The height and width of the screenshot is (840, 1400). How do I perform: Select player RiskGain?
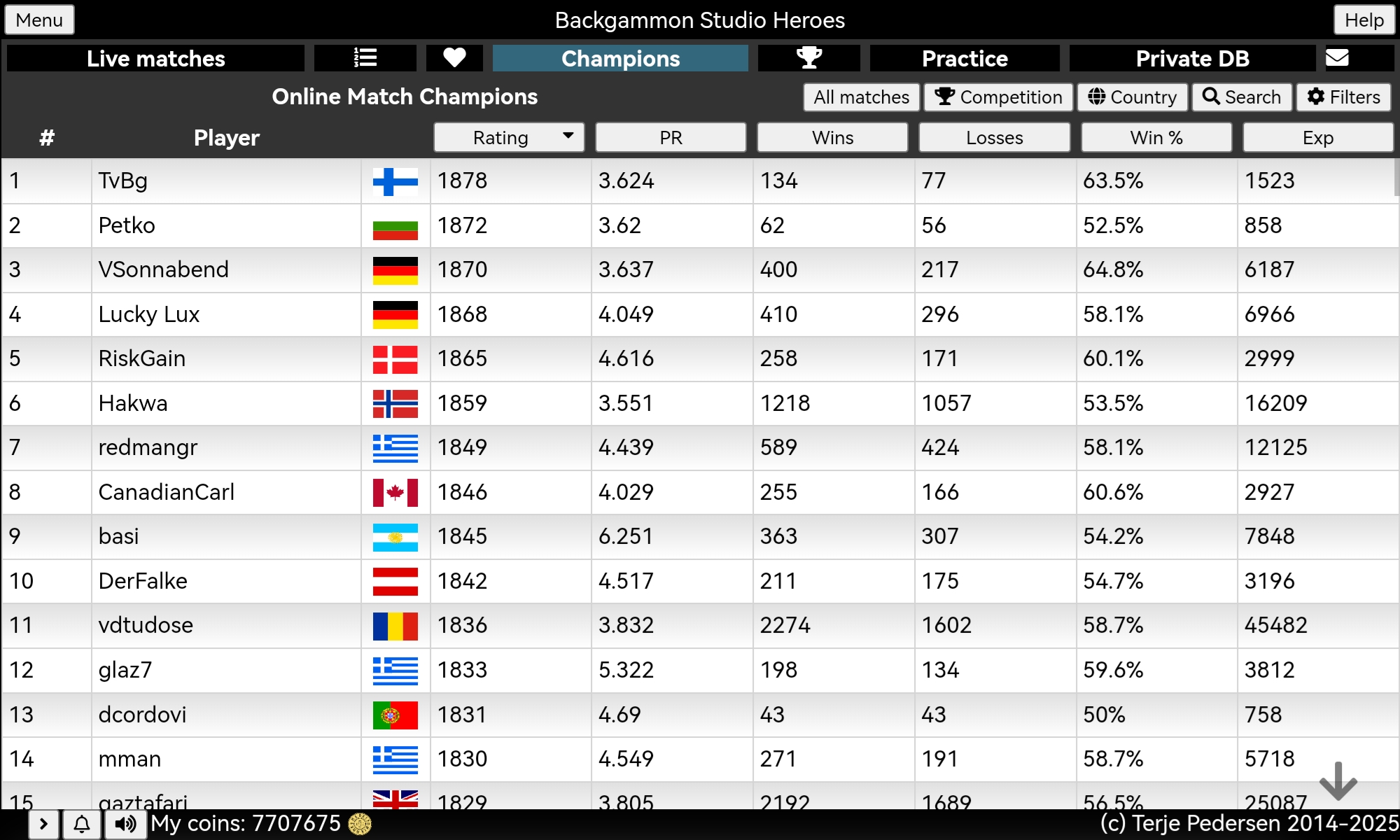[142, 359]
